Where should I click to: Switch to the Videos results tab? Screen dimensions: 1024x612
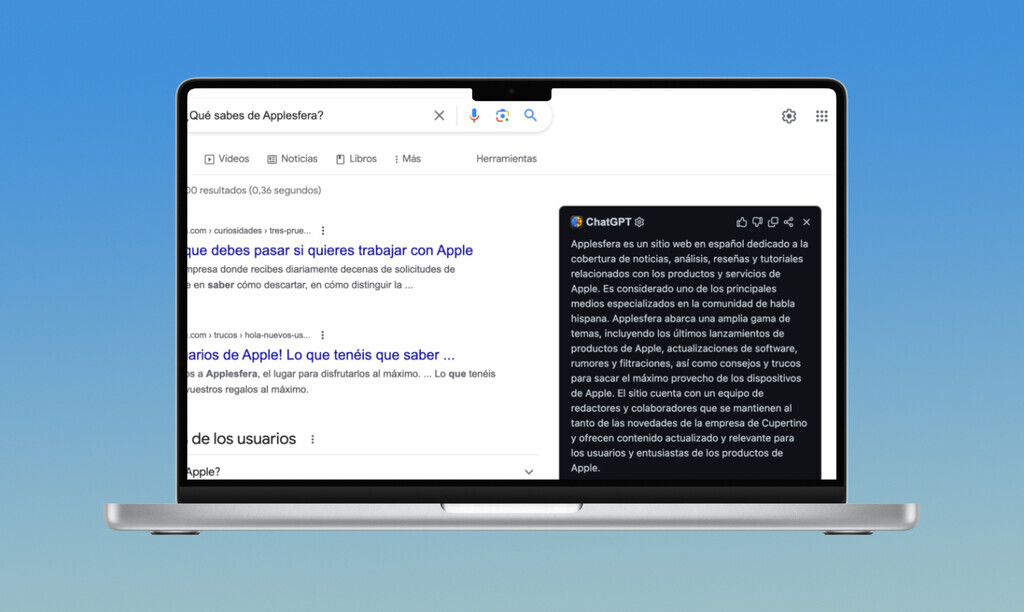[227, 158]
